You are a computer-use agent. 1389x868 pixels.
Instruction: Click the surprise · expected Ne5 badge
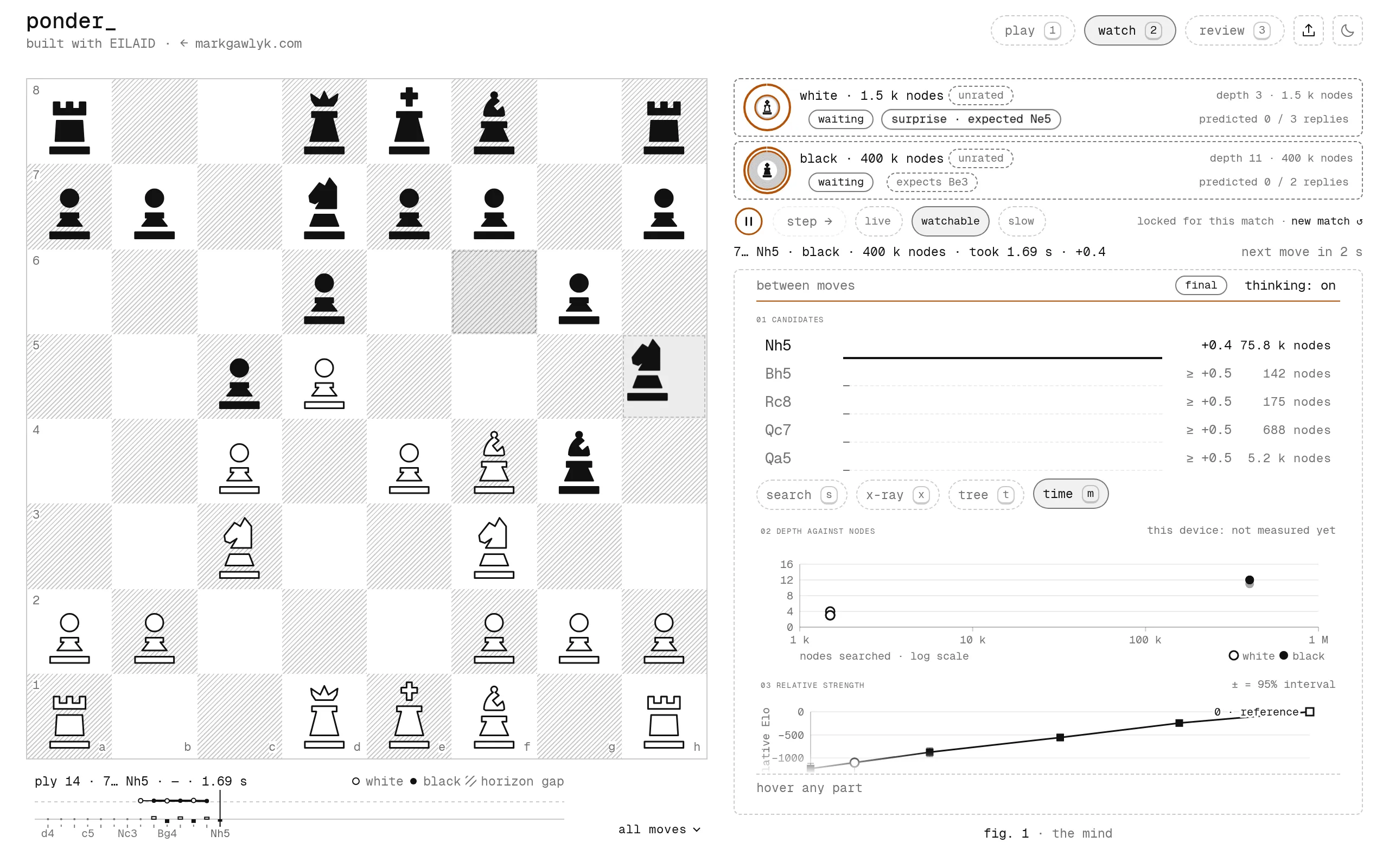click(971, 119)
